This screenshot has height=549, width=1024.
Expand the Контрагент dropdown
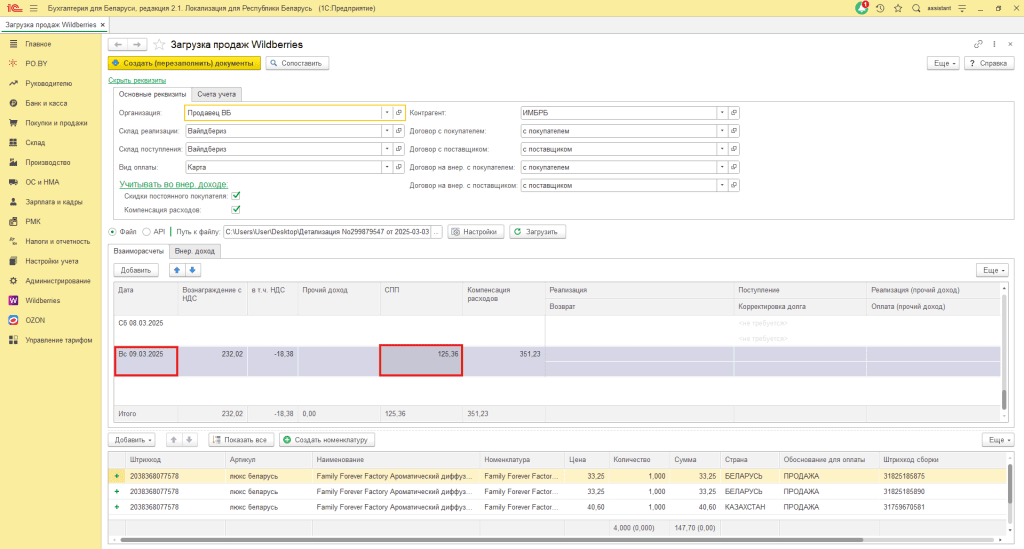721,113
